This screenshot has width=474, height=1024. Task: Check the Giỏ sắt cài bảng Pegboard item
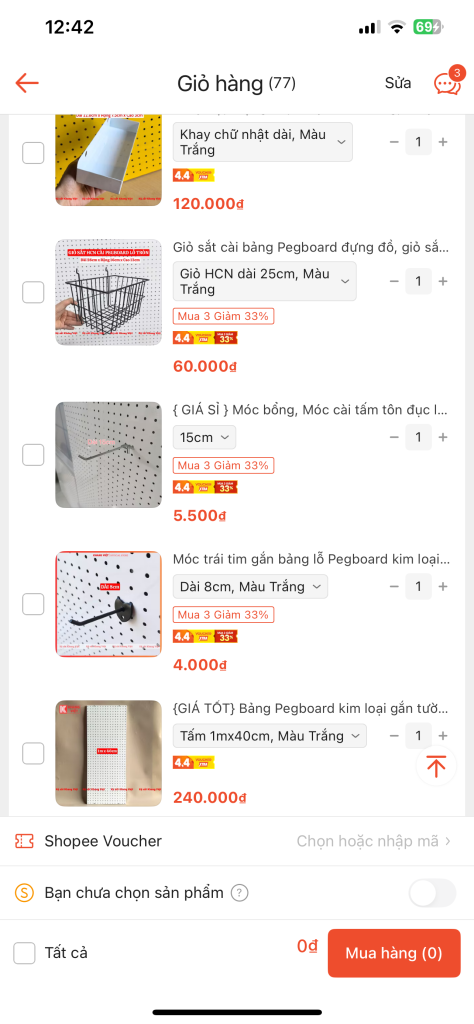click(33, 292)
